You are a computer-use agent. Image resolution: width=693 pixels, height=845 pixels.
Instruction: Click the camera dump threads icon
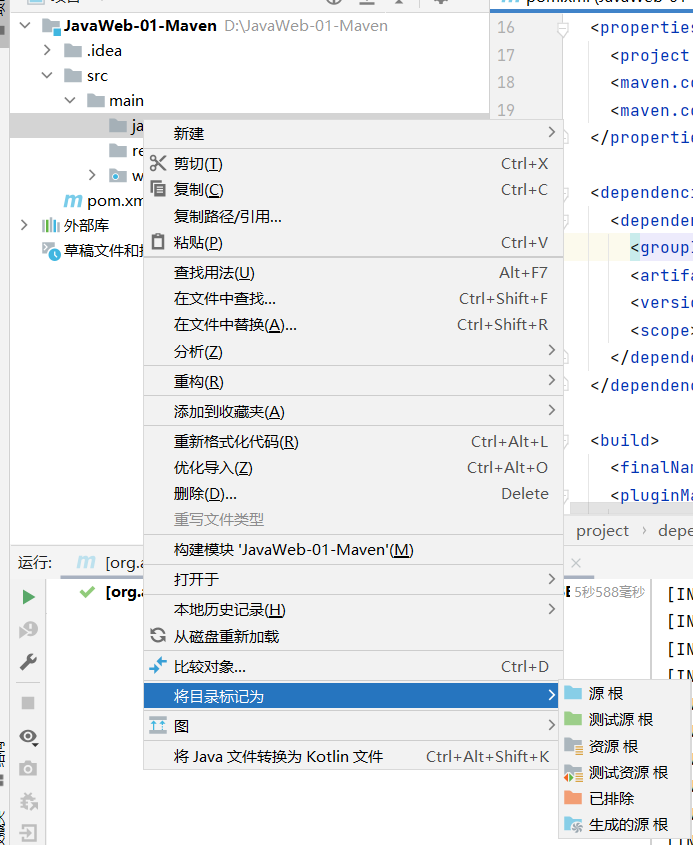coord(28,768)
